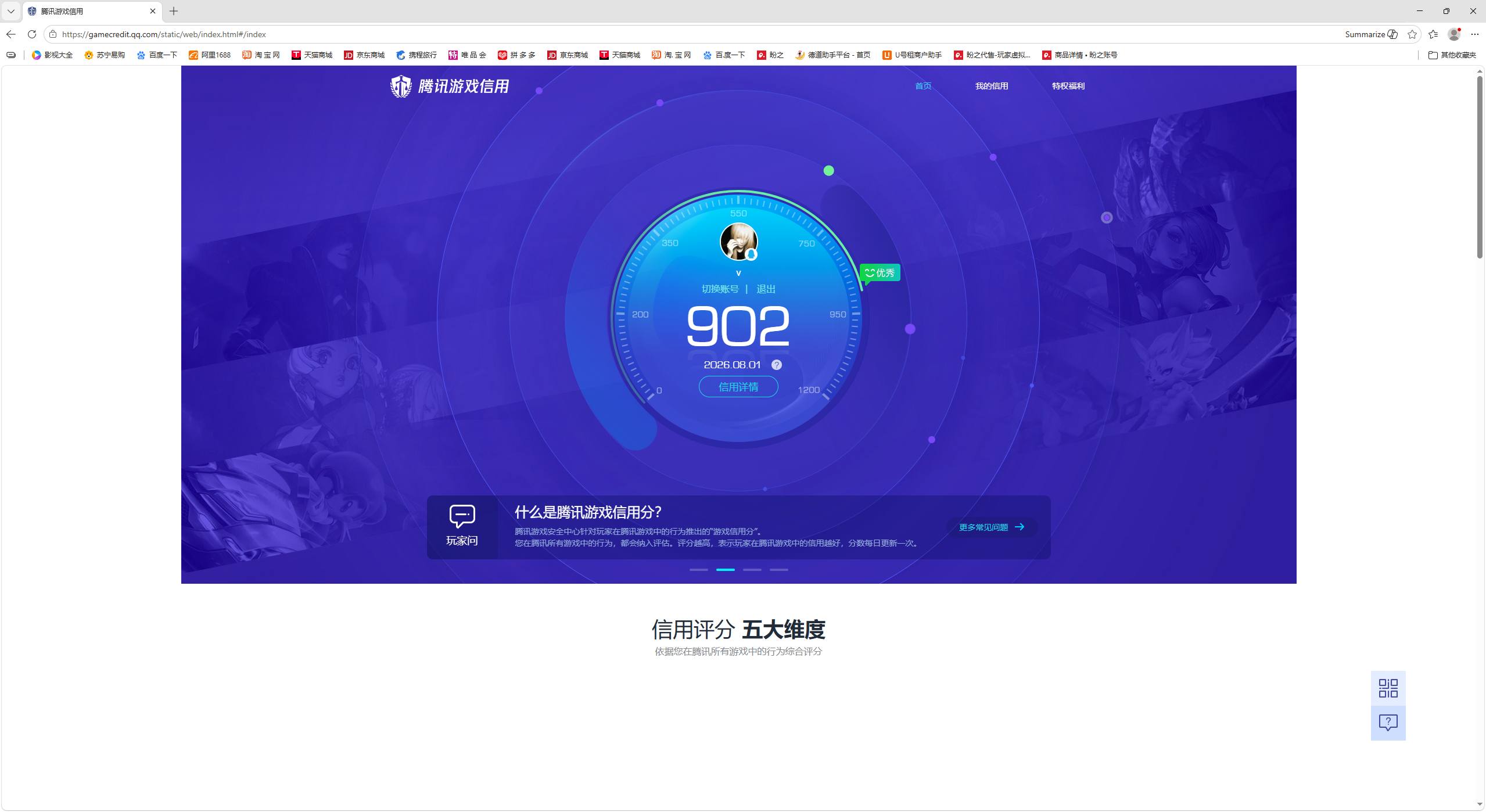
Task: Open the 拼多多 bookmark
Action: [x=516, y=55]
